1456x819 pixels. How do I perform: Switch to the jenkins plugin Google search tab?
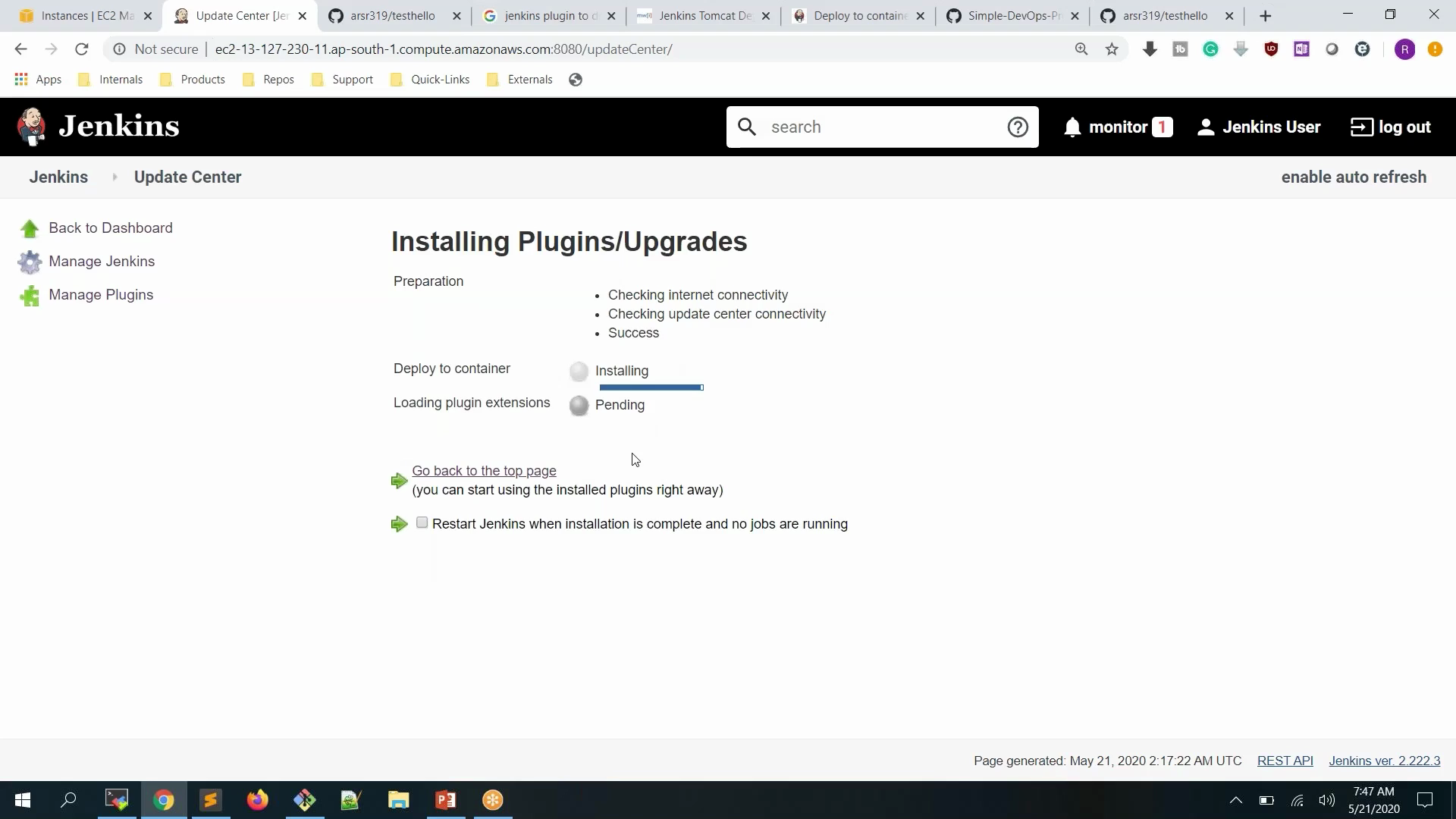(549, 16)
